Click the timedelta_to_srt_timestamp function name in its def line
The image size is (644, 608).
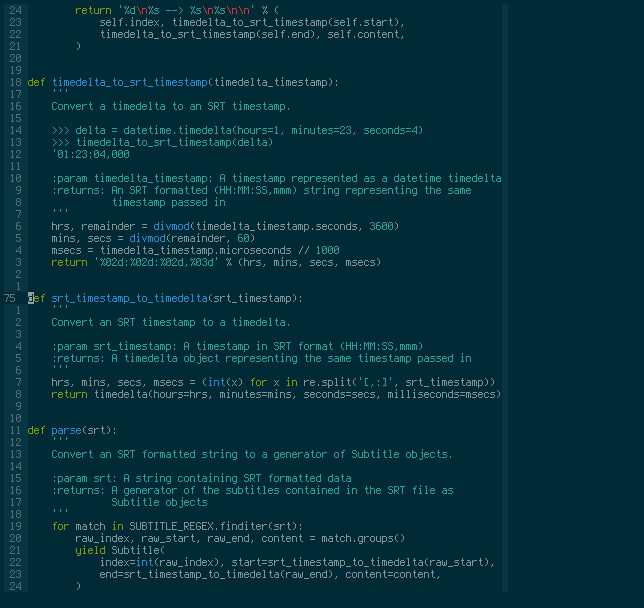129,83
